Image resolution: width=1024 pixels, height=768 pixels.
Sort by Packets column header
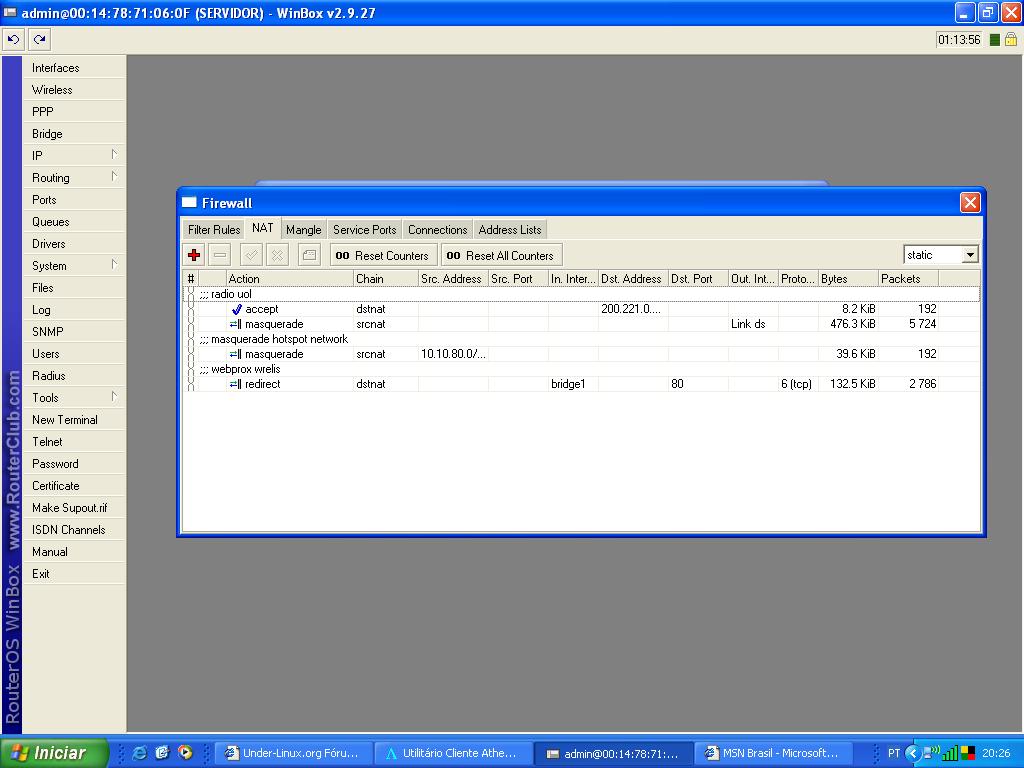[x=908, y=279]
